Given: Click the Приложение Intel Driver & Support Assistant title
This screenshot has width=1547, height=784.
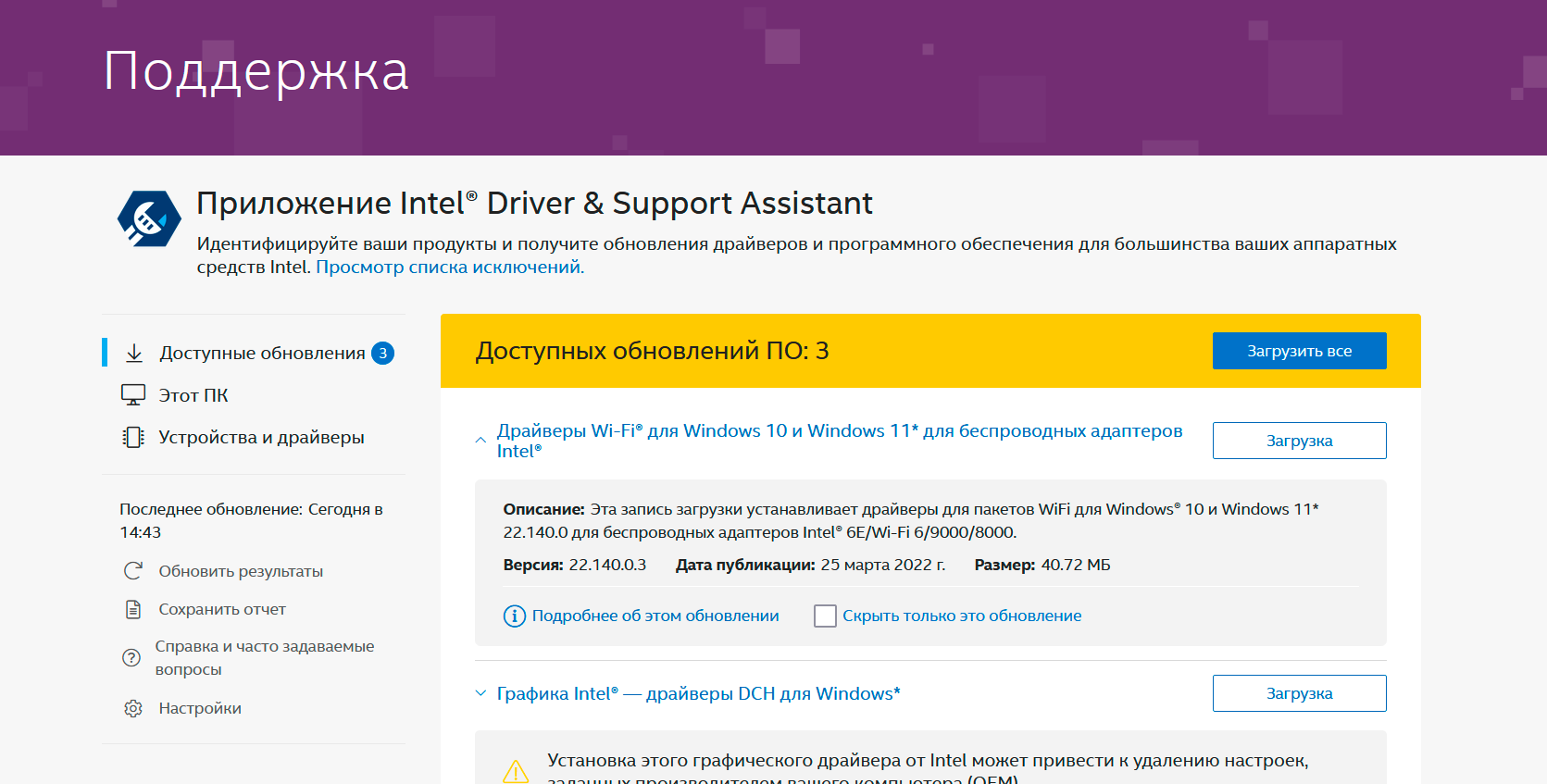Looking at the screenshot, I should [534, 203].
